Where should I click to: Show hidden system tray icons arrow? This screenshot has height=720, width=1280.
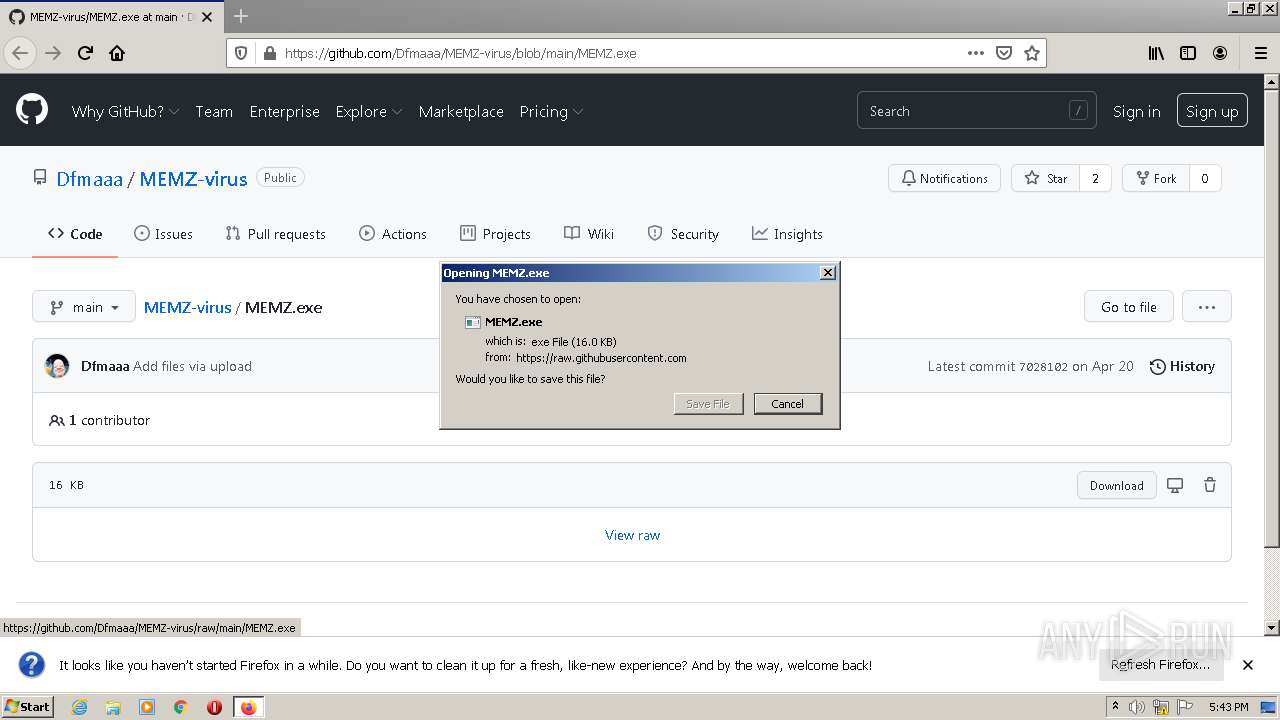pos(1116,707)
